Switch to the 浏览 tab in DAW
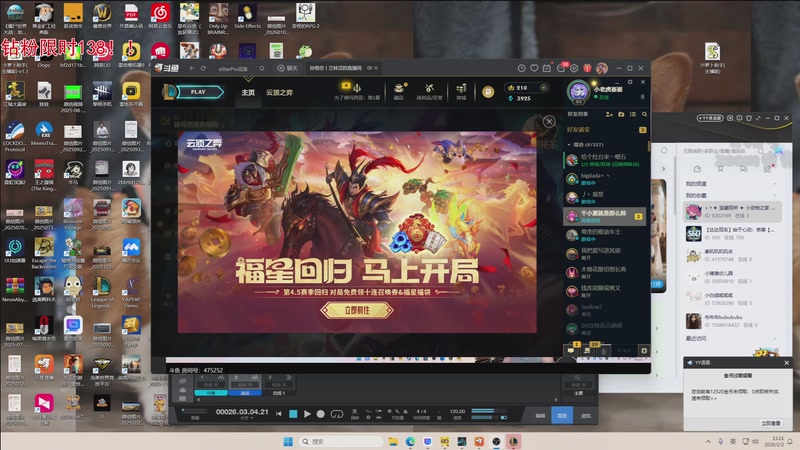 (585, 416)
